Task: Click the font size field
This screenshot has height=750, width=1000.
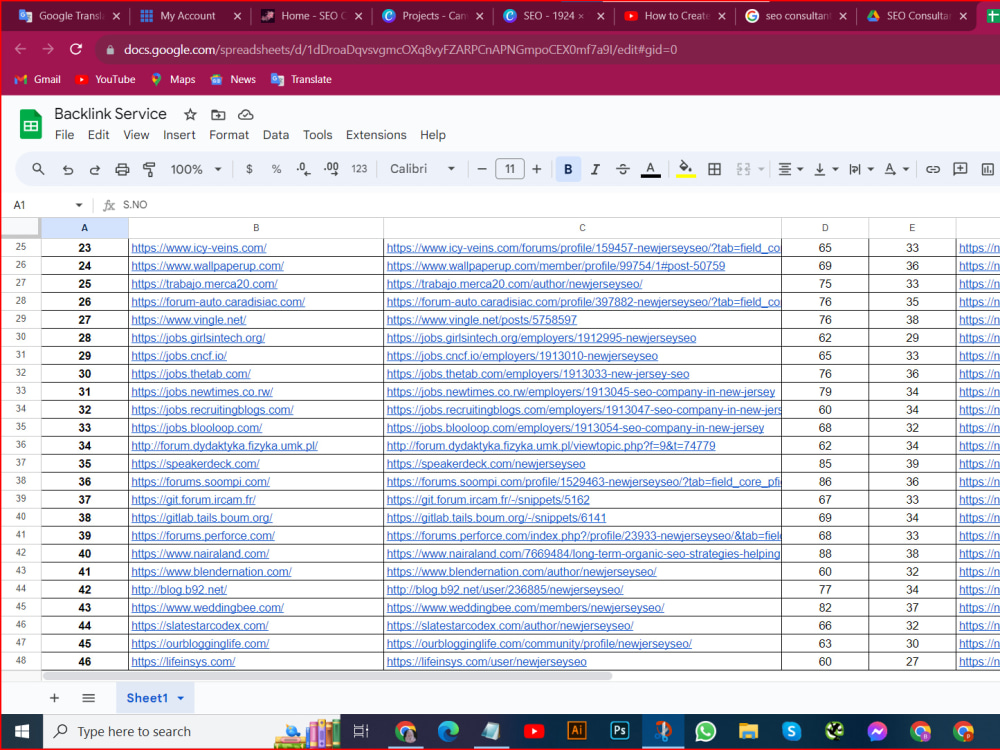Action: 510,169
